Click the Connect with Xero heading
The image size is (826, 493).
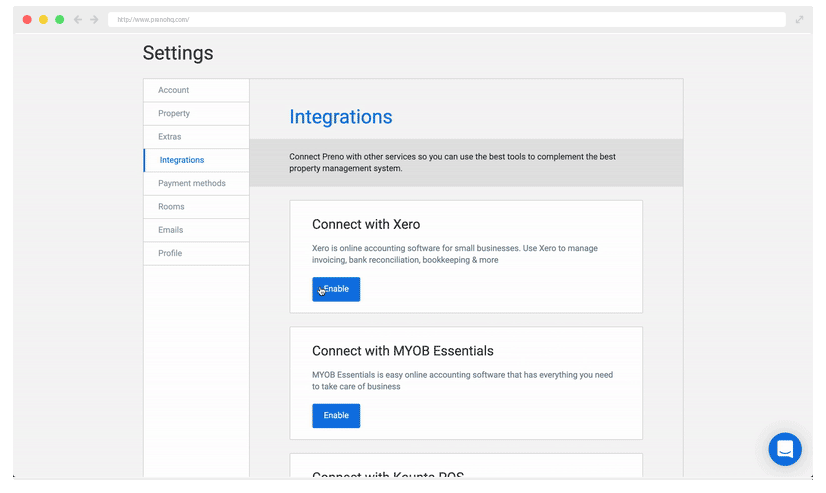(366, 224)
